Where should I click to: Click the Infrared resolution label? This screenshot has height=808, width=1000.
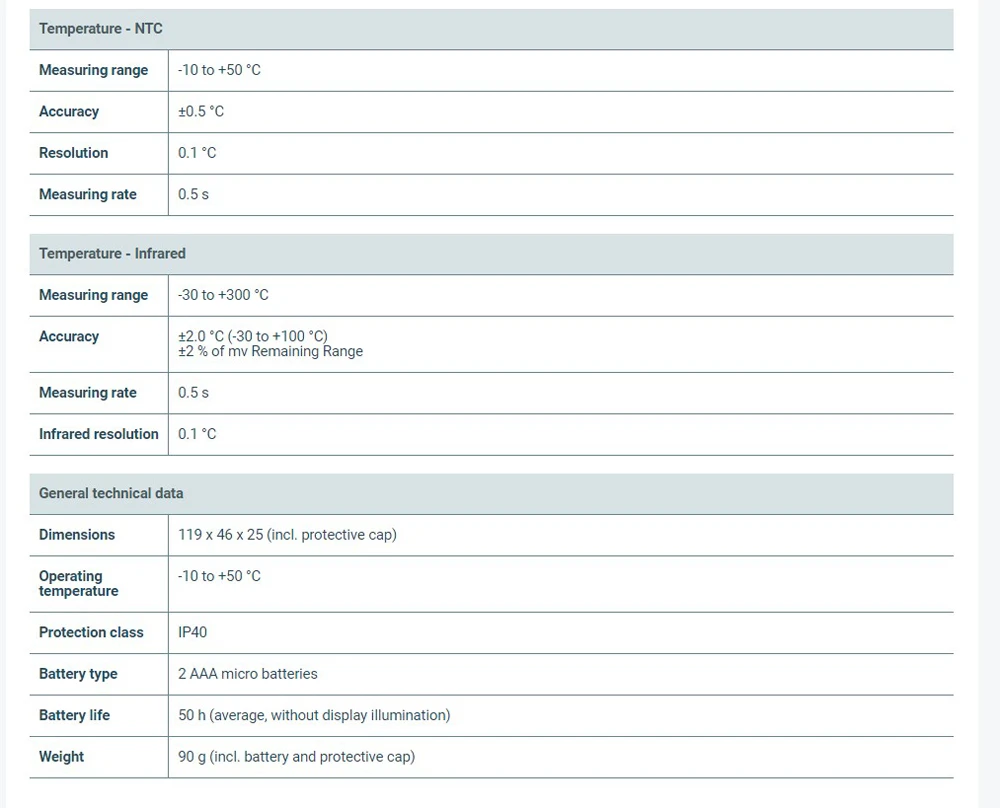98,434
